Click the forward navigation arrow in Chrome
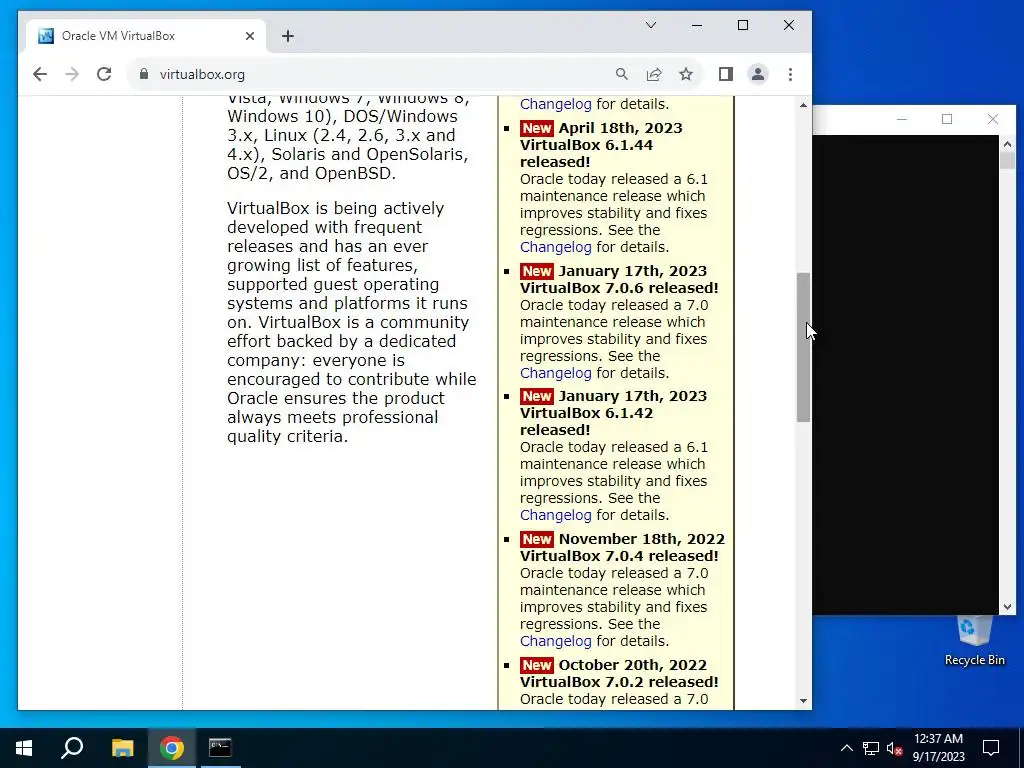Screen dimensions: 1024x768 pos(72,74)
